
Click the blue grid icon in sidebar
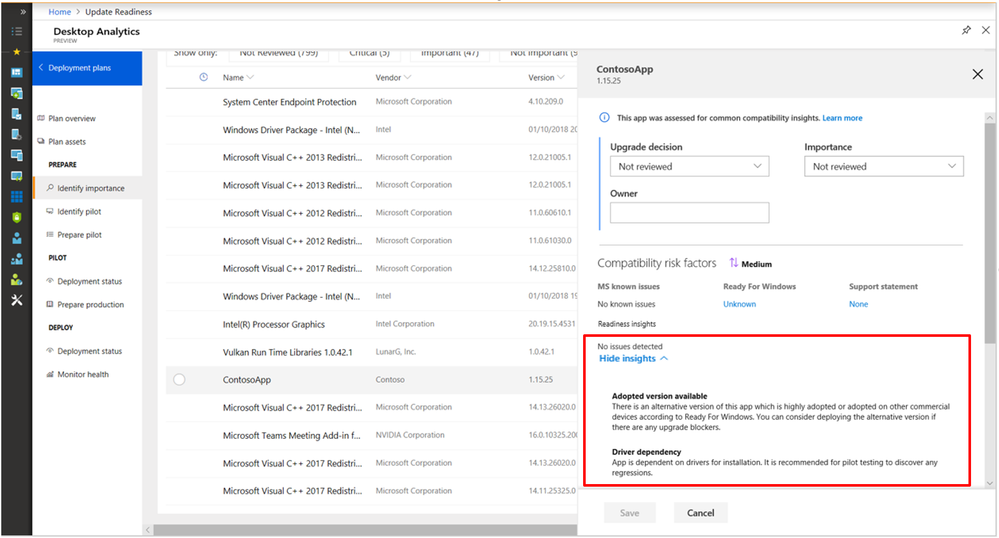pos(16,196)
